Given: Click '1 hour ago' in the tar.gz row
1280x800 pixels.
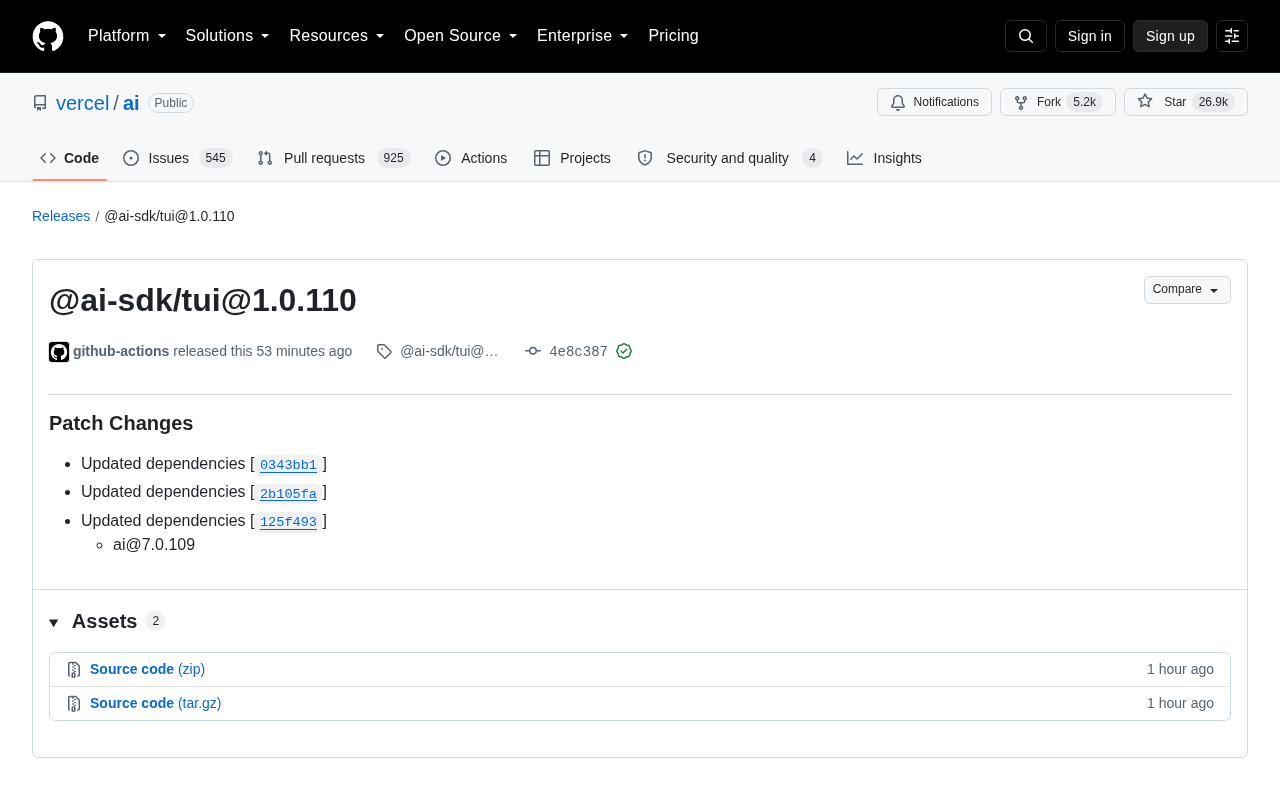Looking at the screenshot, I should point(1180,703).
